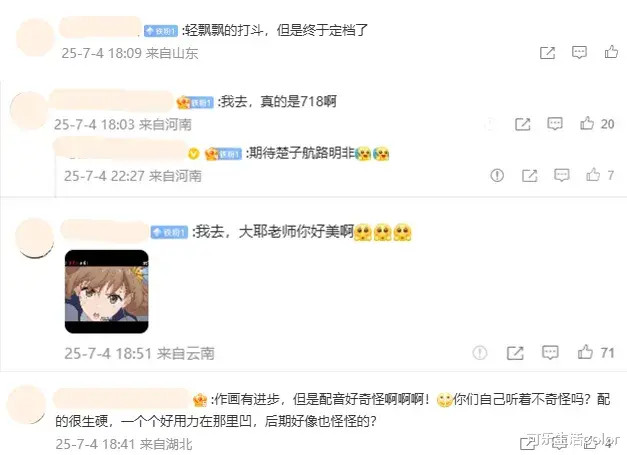Like the 真的是718啊 comment with 20 likes

(587, 123)
